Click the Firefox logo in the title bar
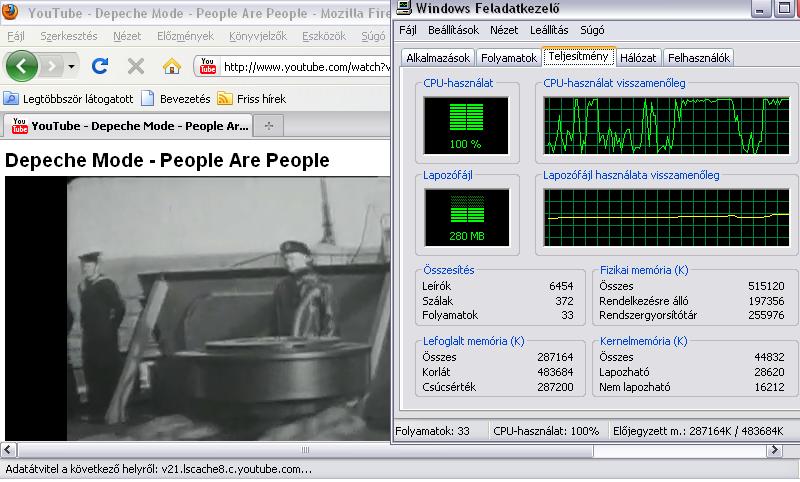 [x=10, y=11]
